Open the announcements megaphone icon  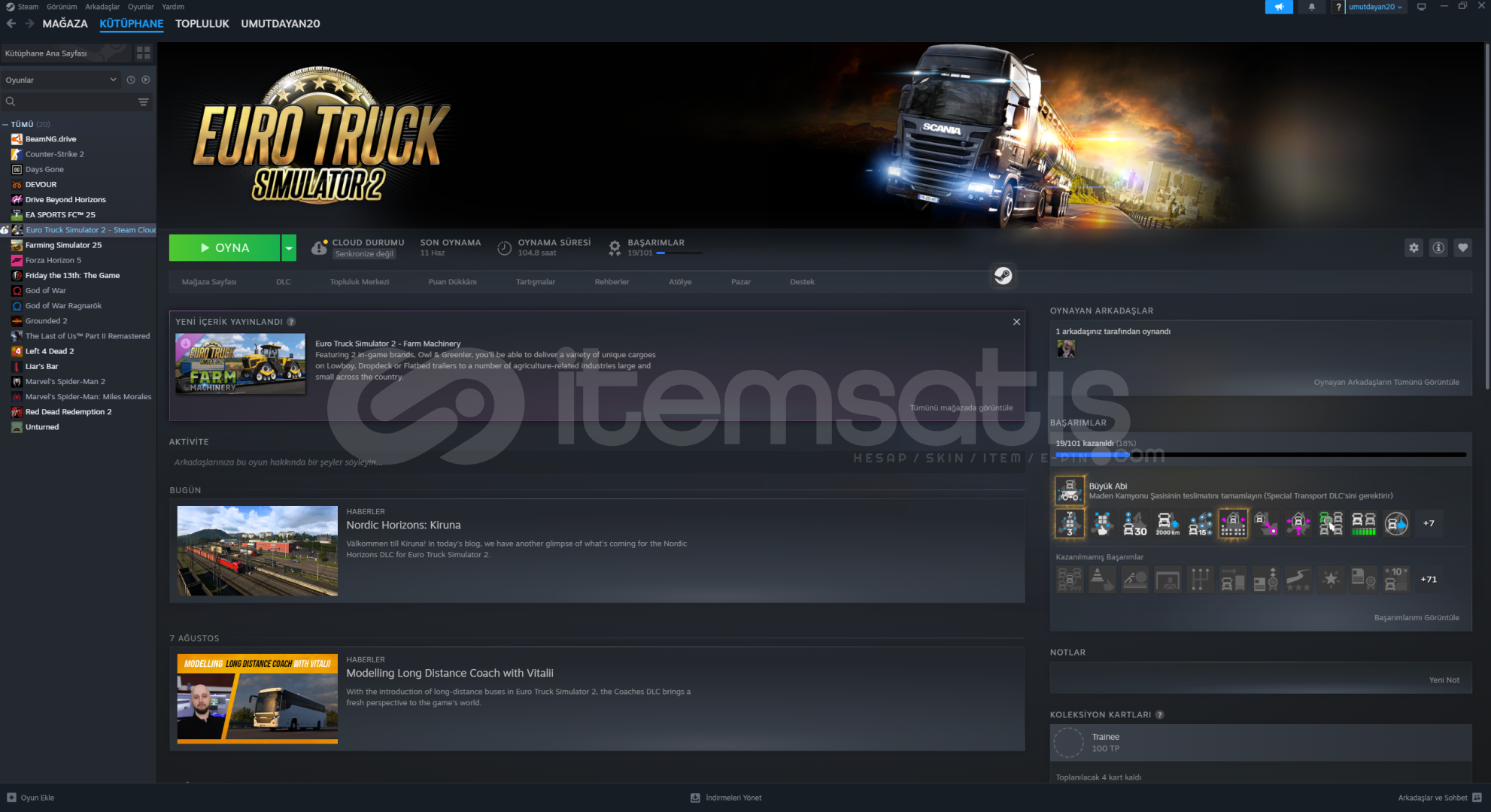click(1279, 7)
